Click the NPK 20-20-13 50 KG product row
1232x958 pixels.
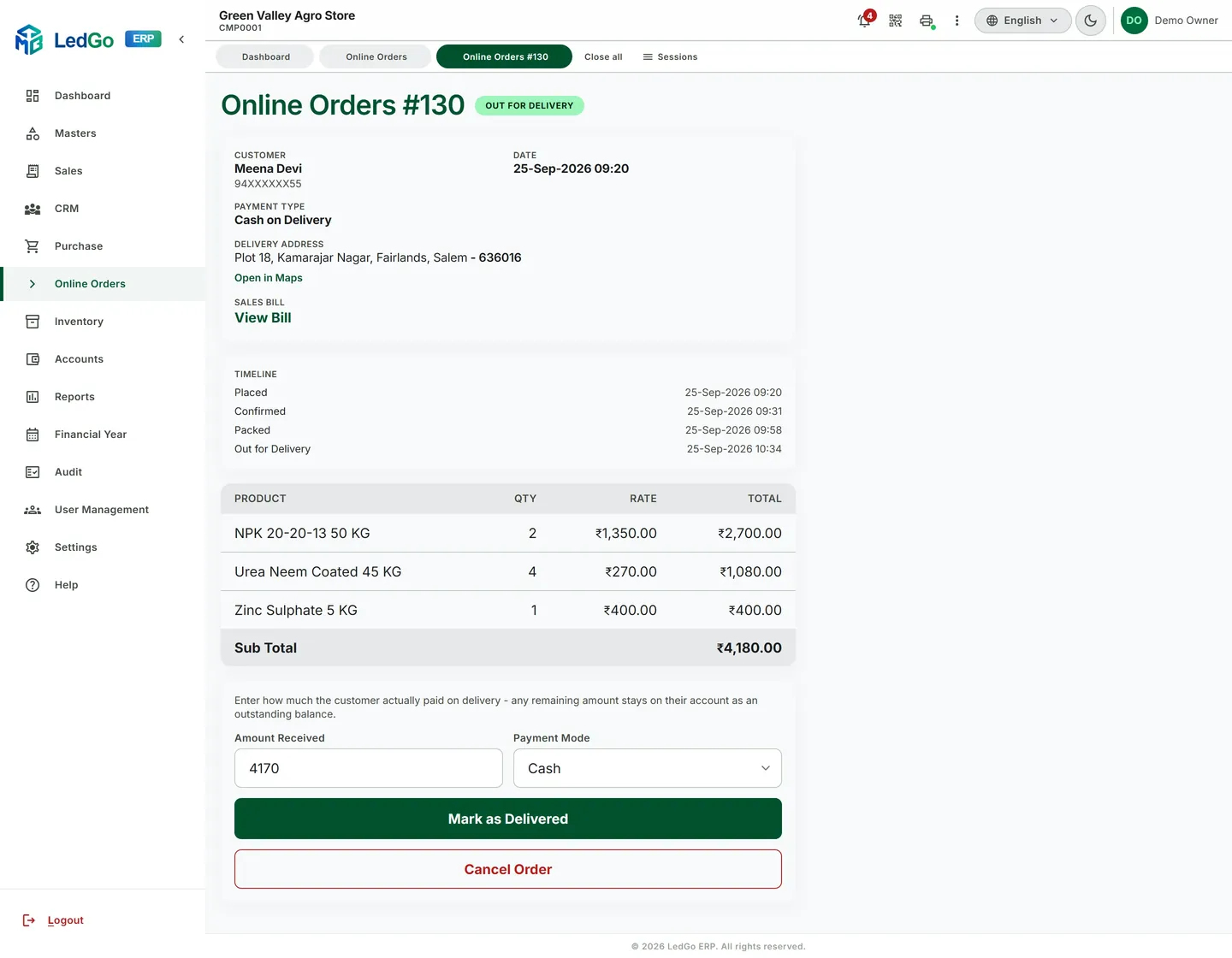point(508,533)
